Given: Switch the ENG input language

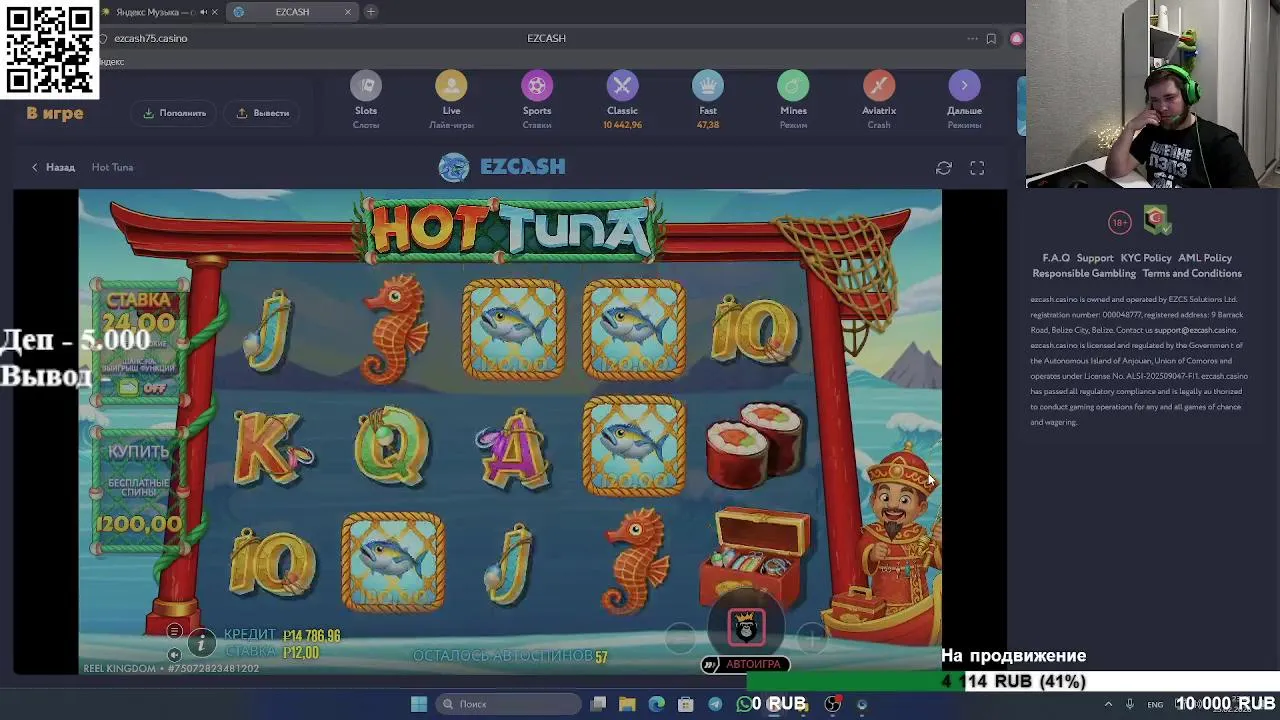Looking at the screenshot, I should 1155,705.
